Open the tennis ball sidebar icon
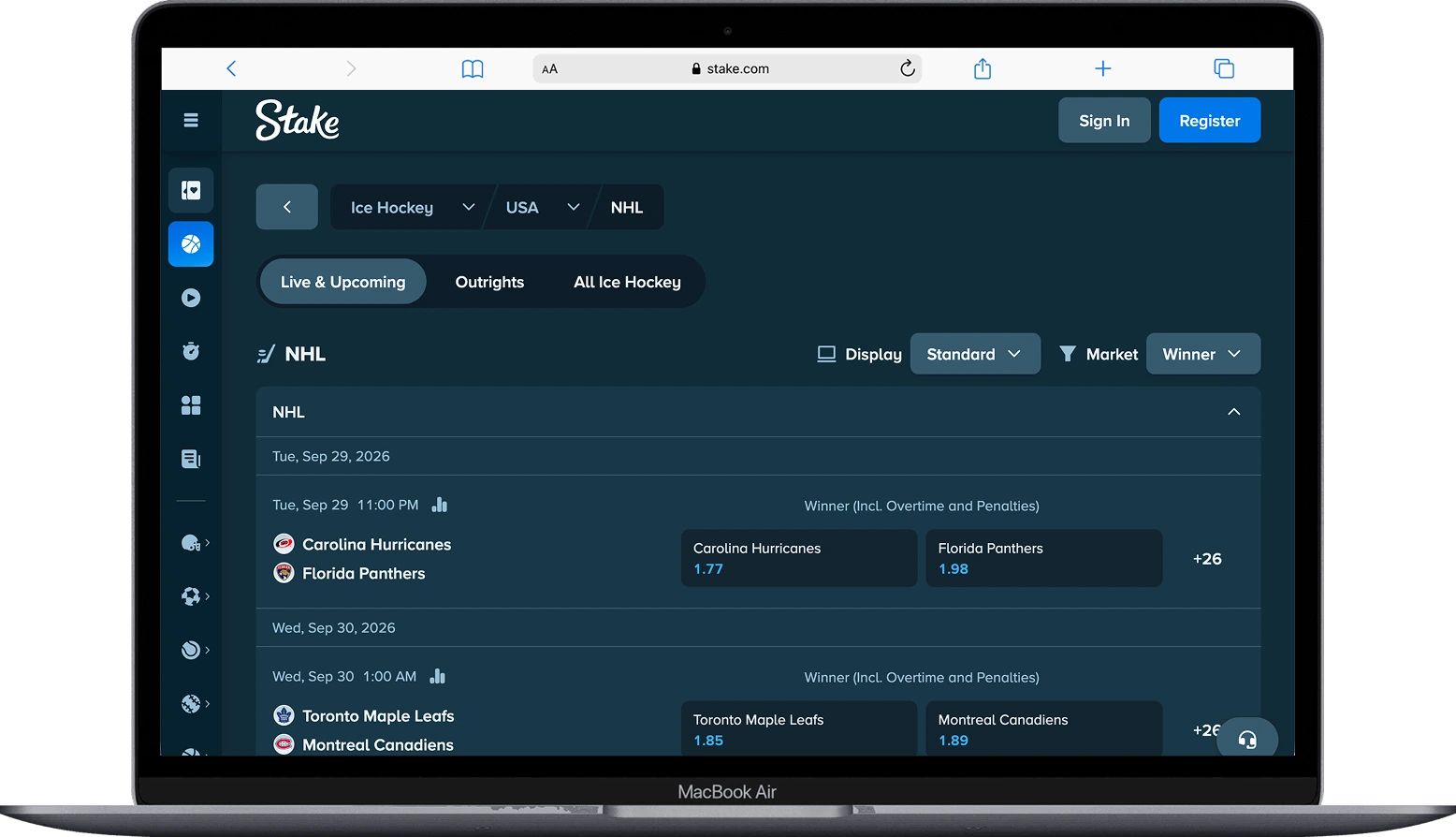Screen dimensions: 1456x837 190,650
